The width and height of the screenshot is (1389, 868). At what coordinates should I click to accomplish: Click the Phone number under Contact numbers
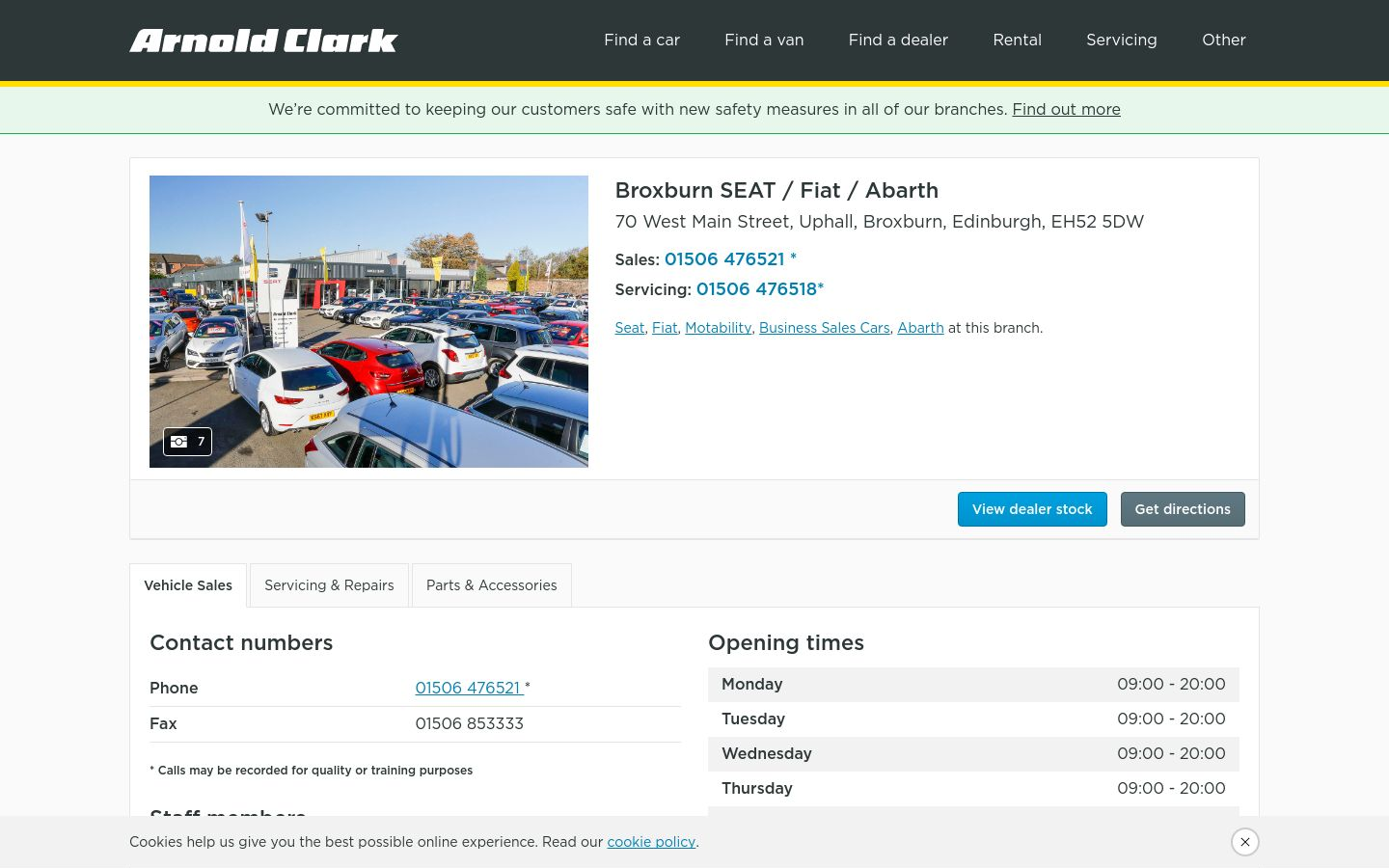tap(468, 688)
